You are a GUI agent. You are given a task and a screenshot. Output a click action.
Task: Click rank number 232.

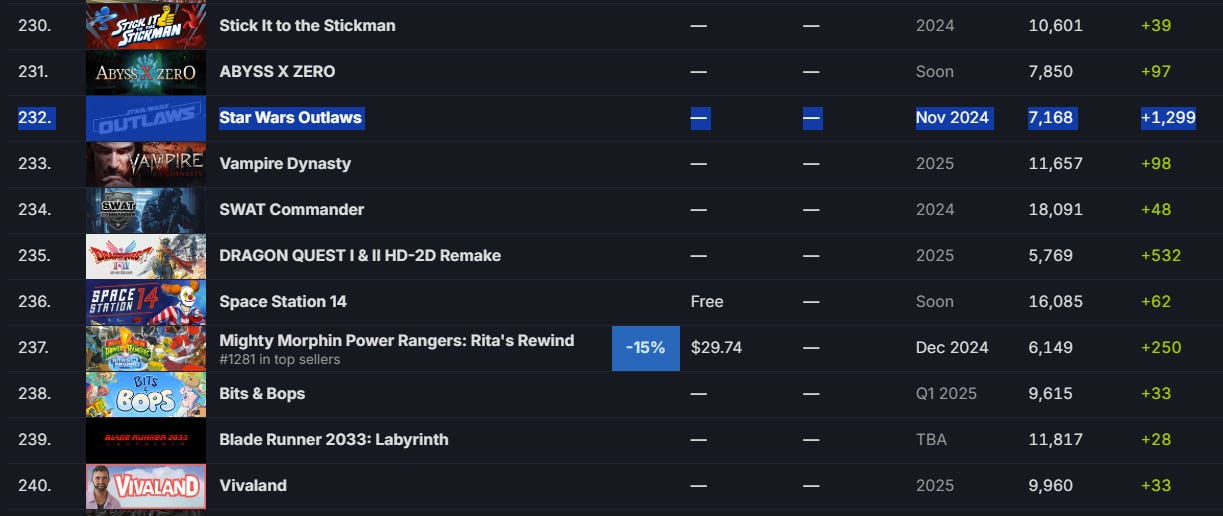[x=36, y=118]
